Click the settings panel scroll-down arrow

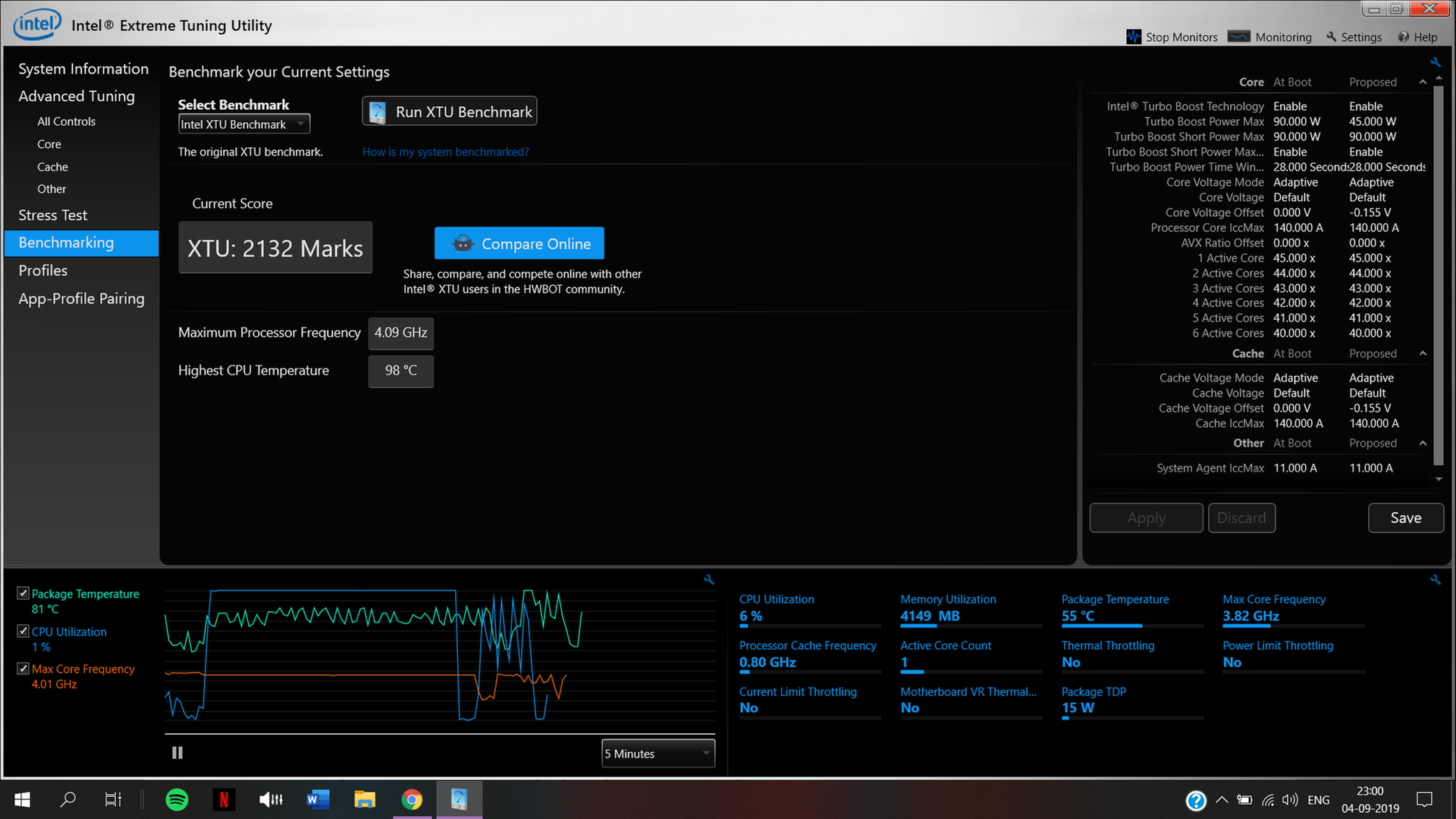click(x=1439, y=479)
